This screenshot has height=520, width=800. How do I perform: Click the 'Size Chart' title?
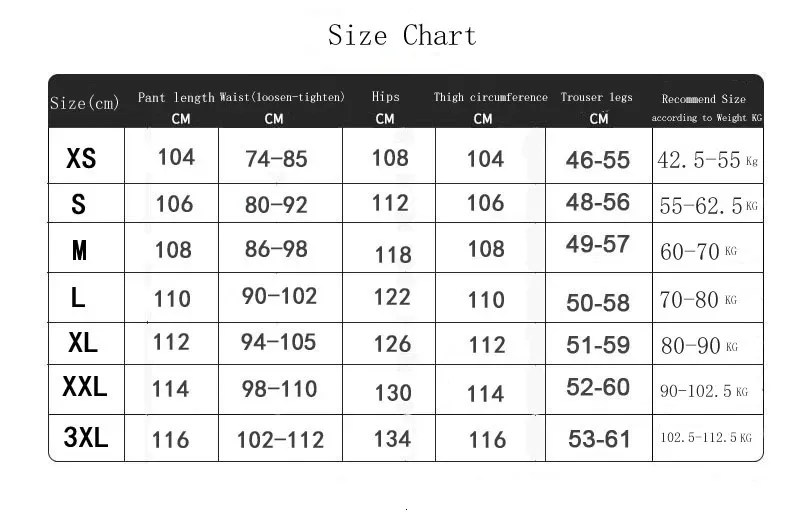coord(402,36)
